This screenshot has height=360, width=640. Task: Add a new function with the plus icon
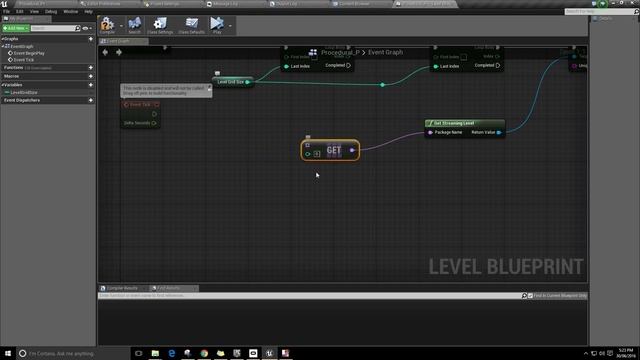point(91,67)
